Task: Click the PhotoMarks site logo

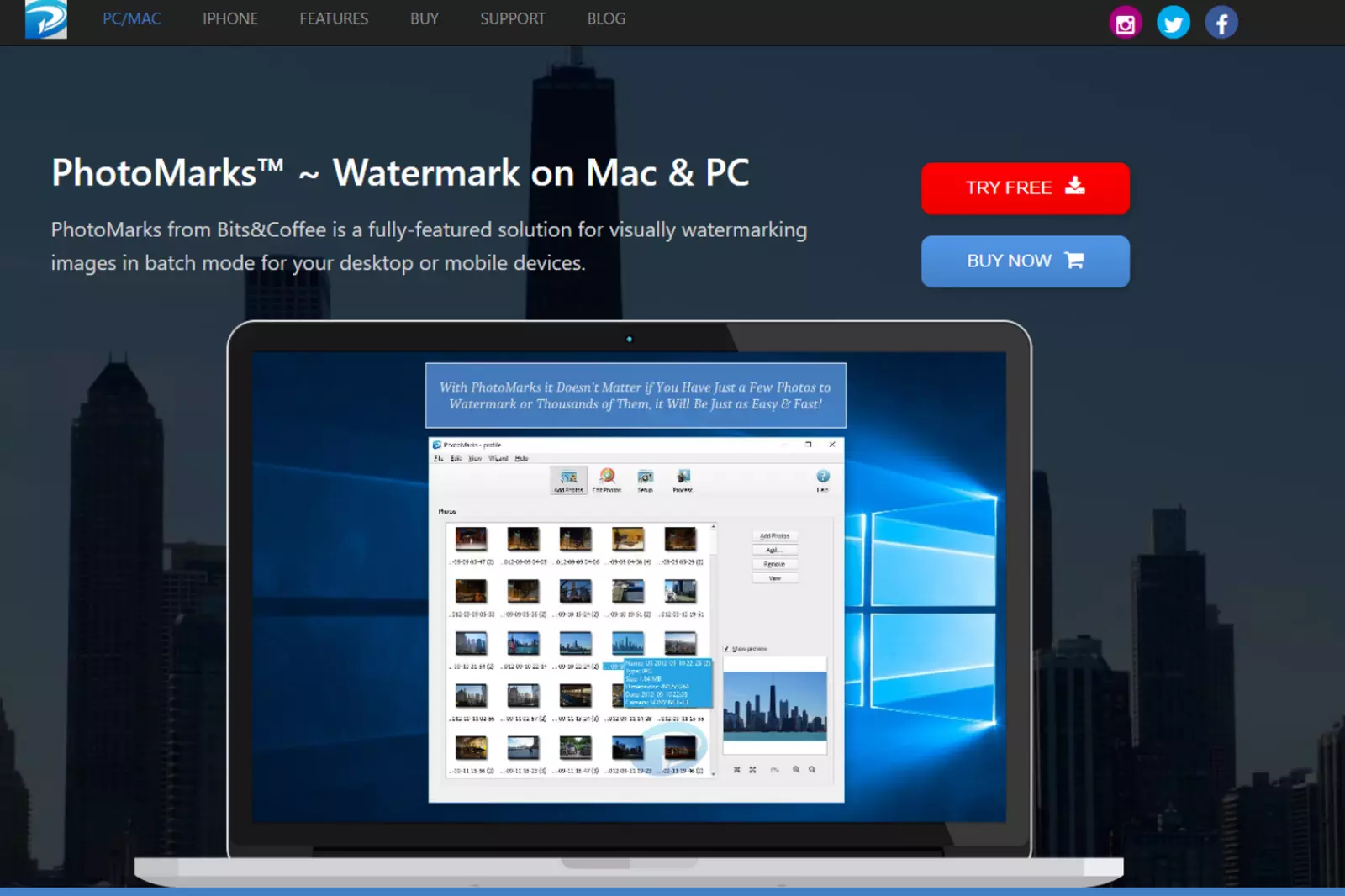Action: click(46, 18)
